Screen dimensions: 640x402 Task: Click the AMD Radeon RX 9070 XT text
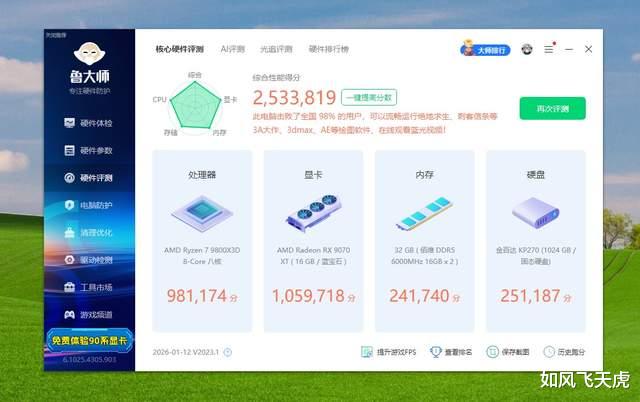pos(313,255)
